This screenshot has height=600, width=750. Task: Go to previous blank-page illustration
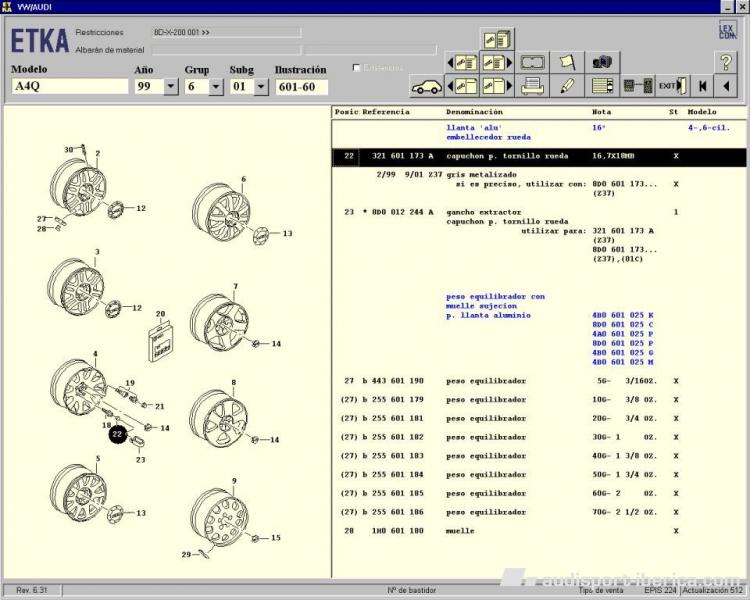(462, 86)
